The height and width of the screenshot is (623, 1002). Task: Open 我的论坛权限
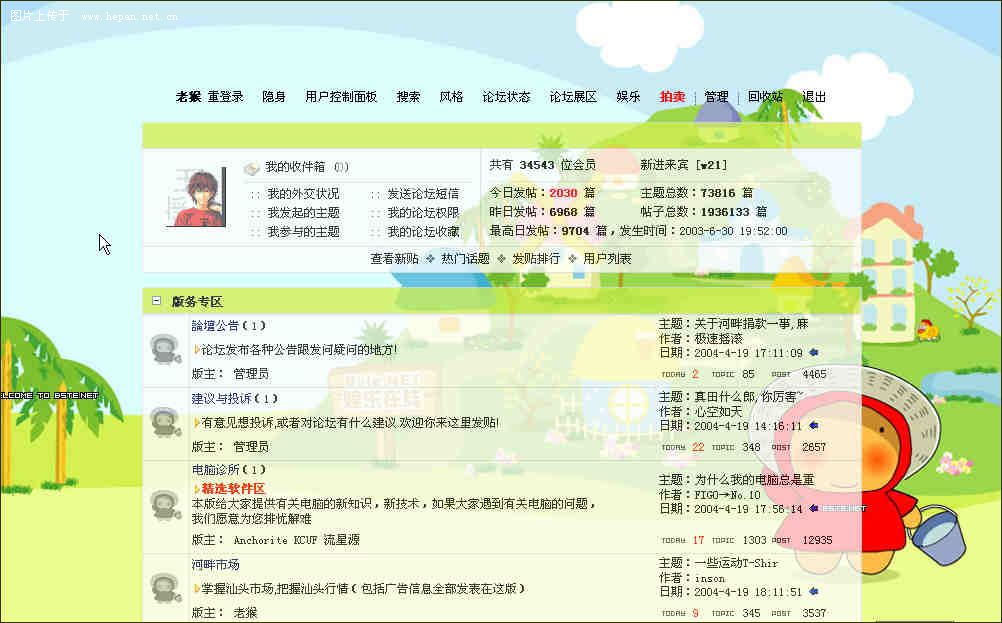tap(423, 212)
